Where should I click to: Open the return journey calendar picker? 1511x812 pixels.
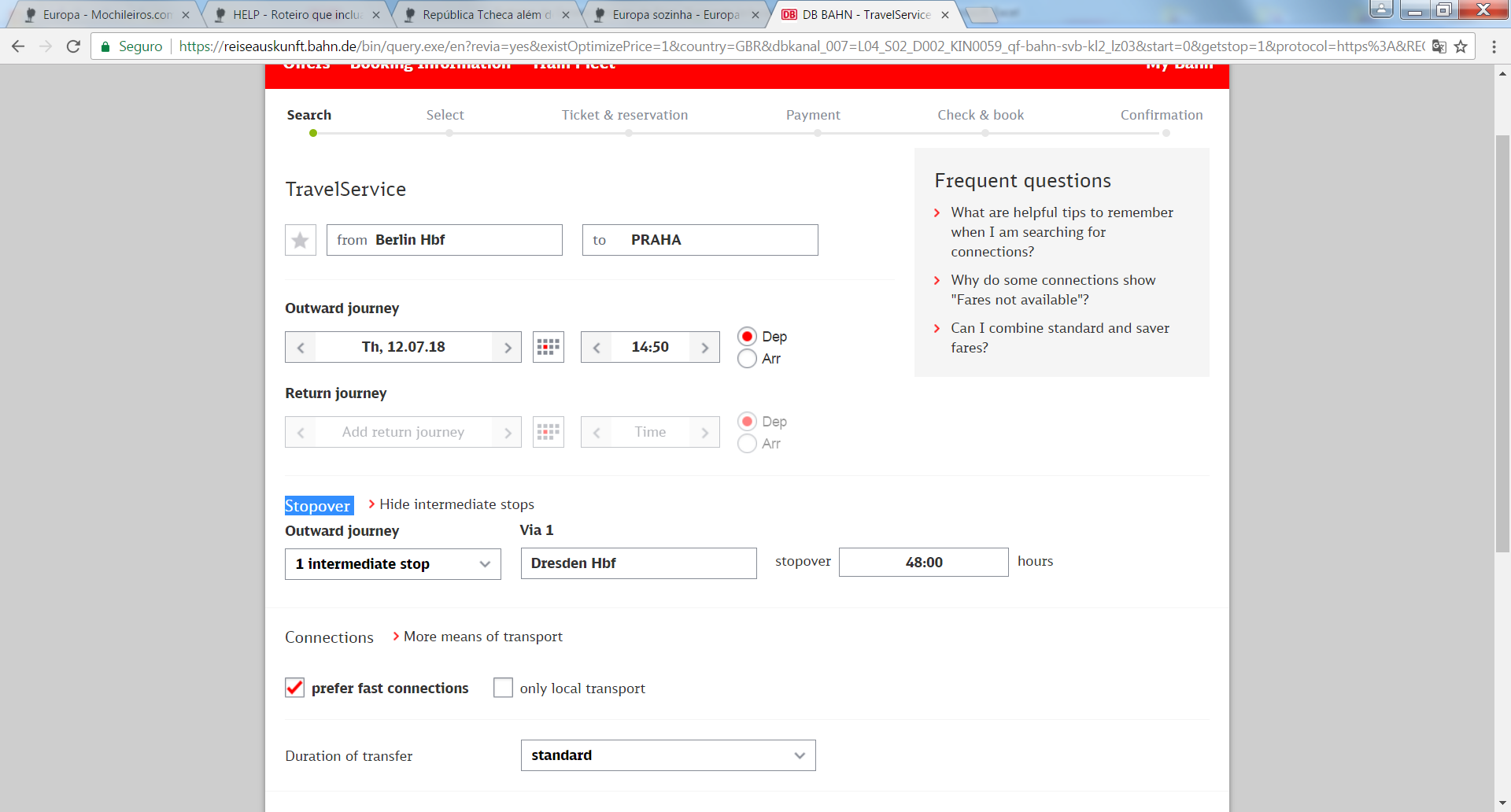point(548,432)
